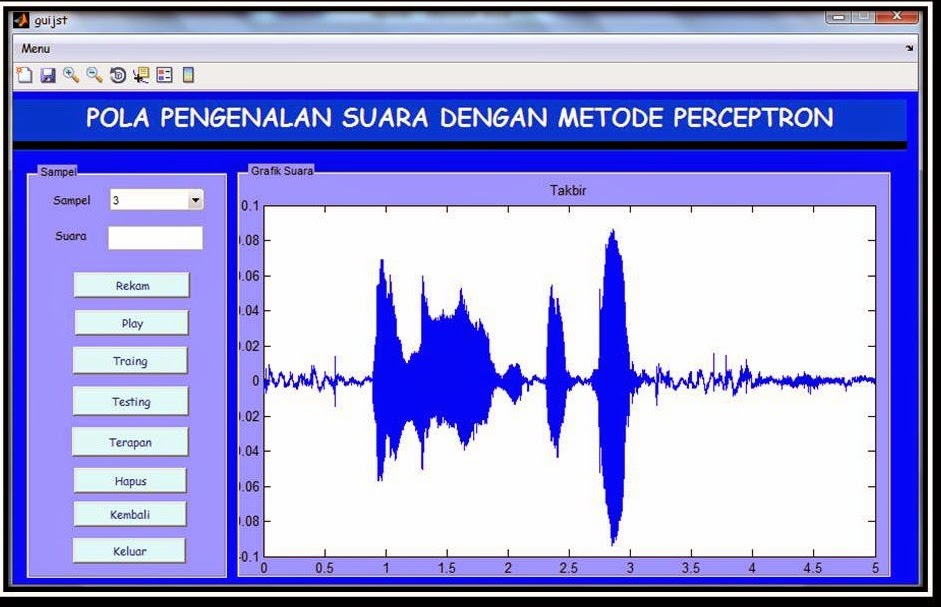Screen dimensions: 941x607
Task: Close the guijst window
Action: click(x=897, y=16)
